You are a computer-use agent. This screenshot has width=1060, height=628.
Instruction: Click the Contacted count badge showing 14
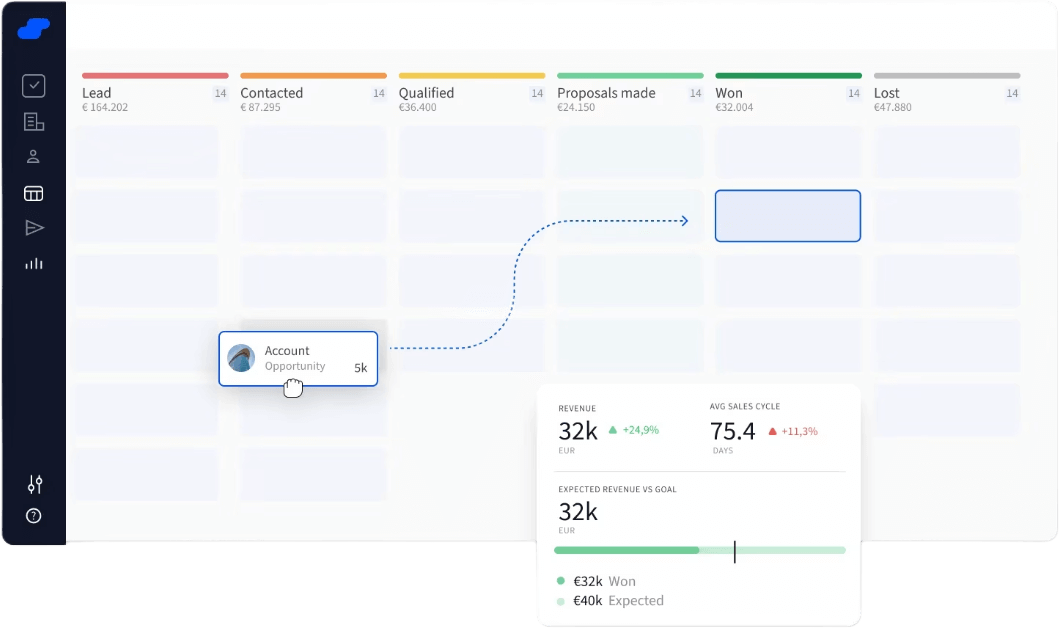point(379,93)
